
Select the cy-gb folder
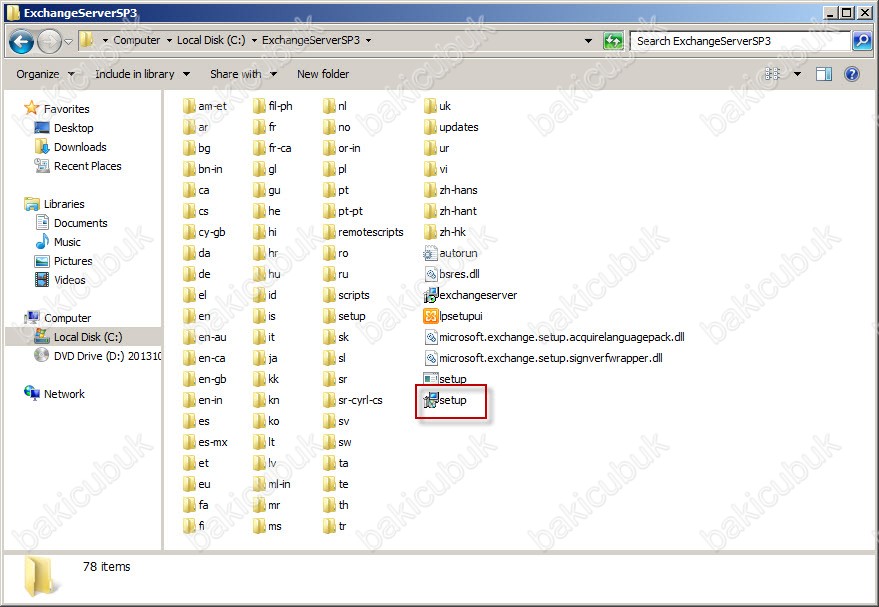204,232
